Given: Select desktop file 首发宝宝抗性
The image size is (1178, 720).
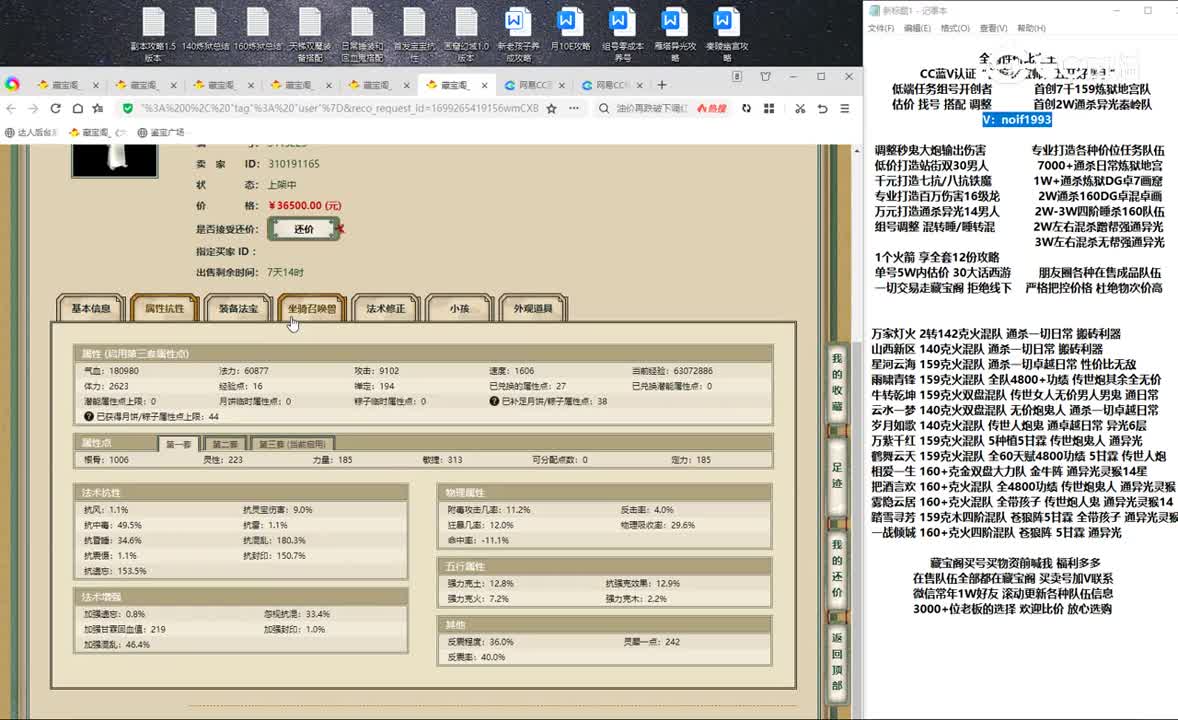Looking at the screenshot, I should pyautogui.click(x=414, y=35).
